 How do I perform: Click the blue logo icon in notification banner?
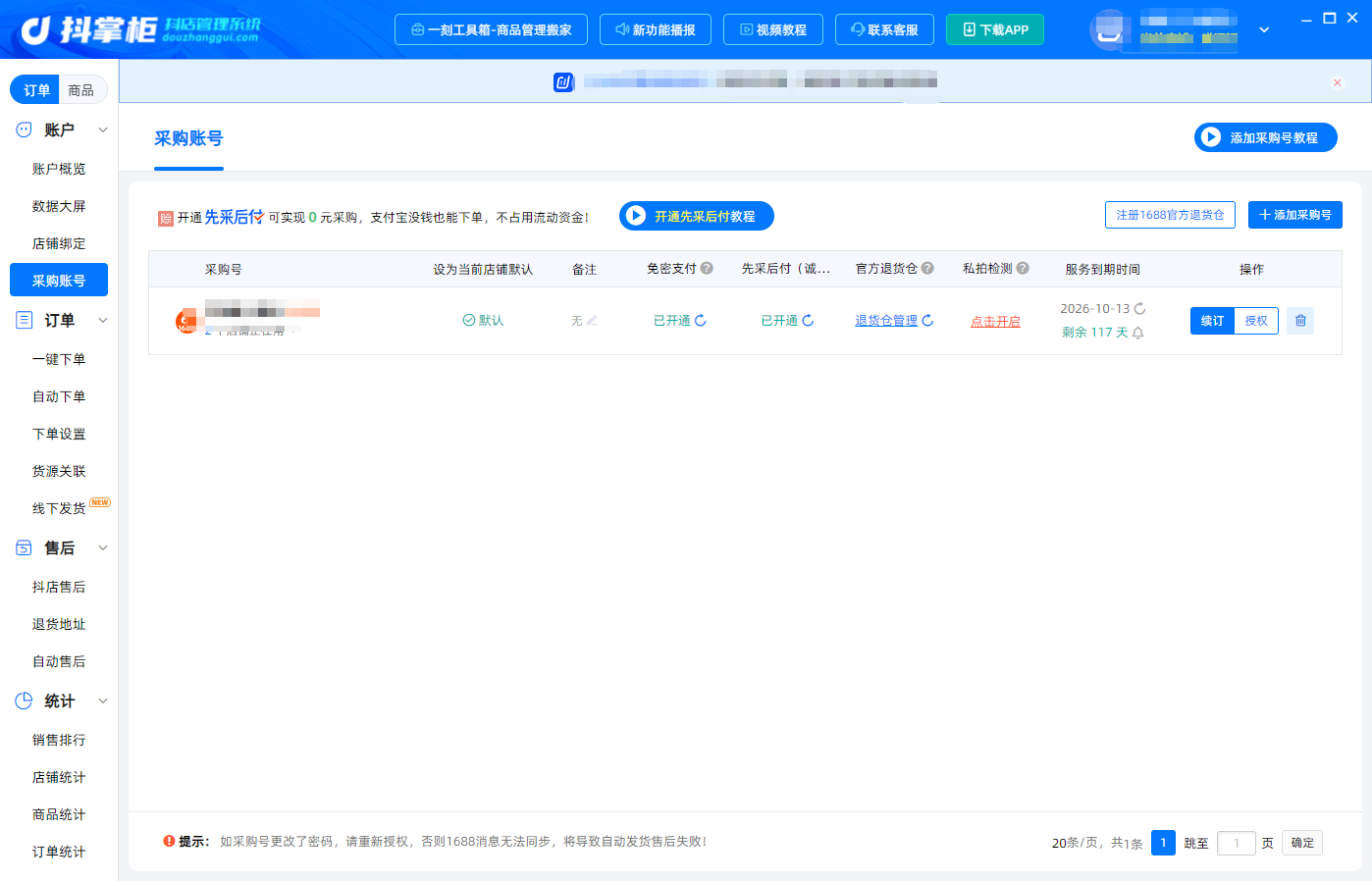[563, 82]
